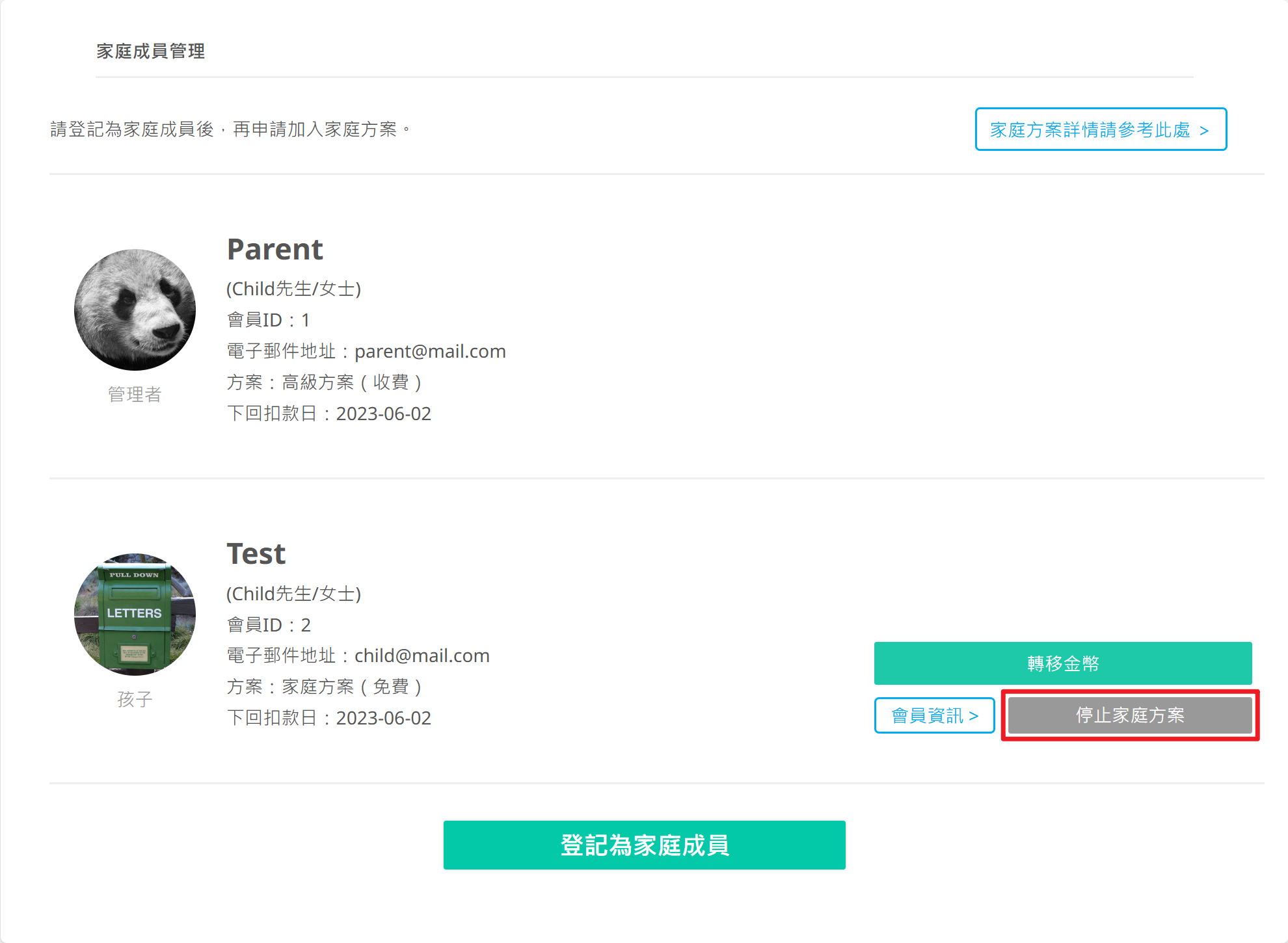Click 方案:高級方案(收費) text
This screenshot has width=1288, height=943.
(324, 382)
